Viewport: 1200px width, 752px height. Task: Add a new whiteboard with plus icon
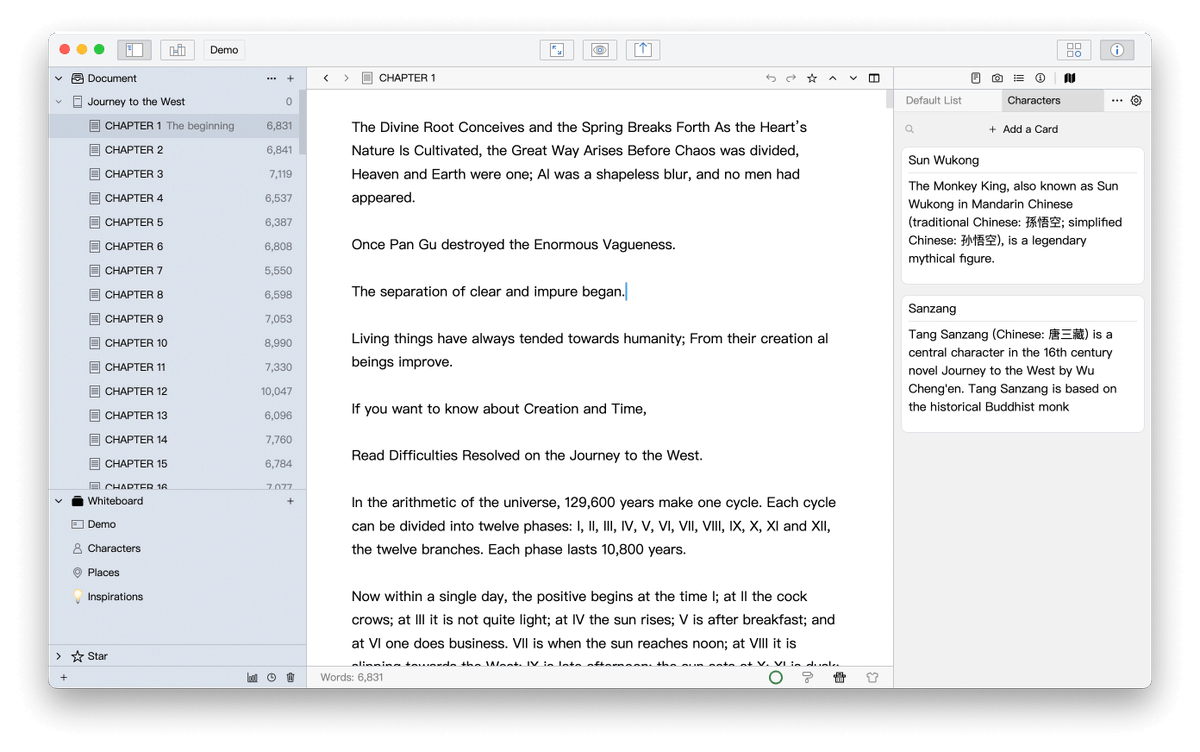[x=291, y=501]
